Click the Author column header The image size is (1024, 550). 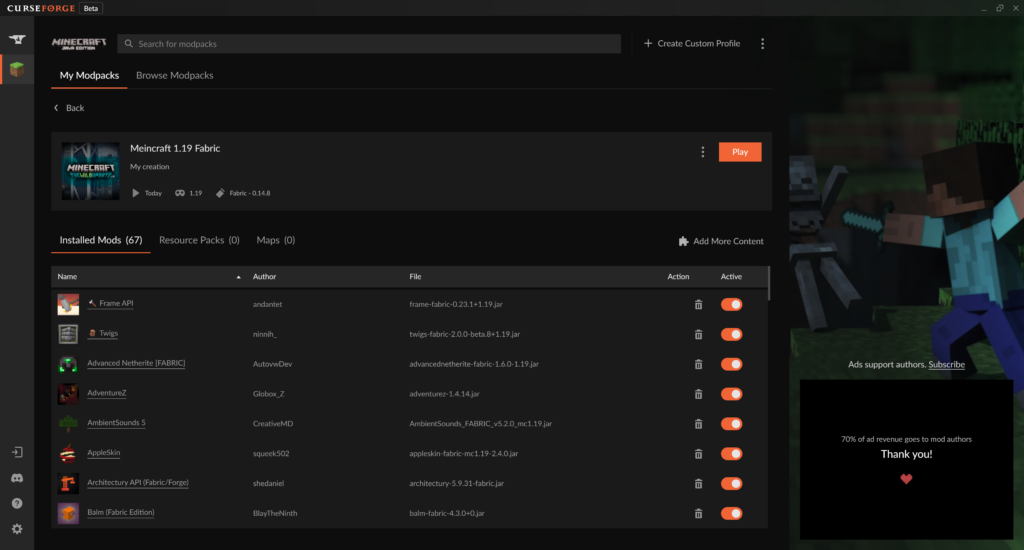(264, 277)
